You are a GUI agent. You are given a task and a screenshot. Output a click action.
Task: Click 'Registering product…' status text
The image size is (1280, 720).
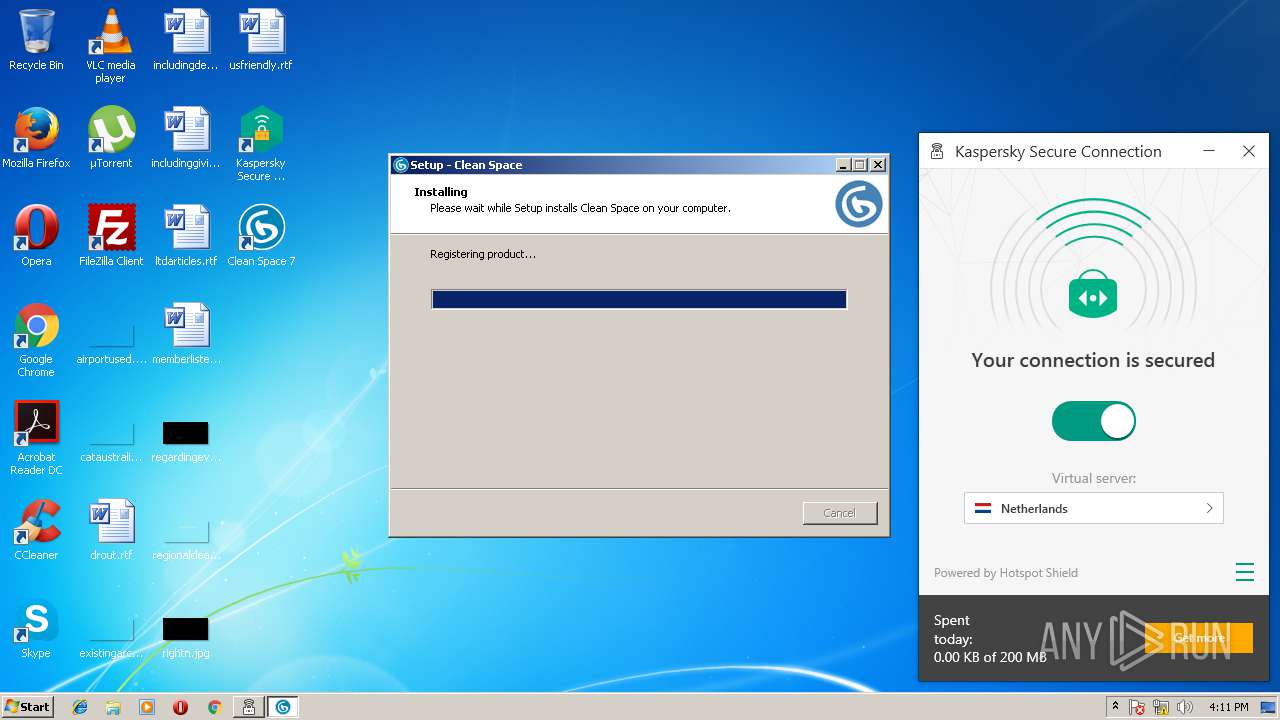(483, 254)
